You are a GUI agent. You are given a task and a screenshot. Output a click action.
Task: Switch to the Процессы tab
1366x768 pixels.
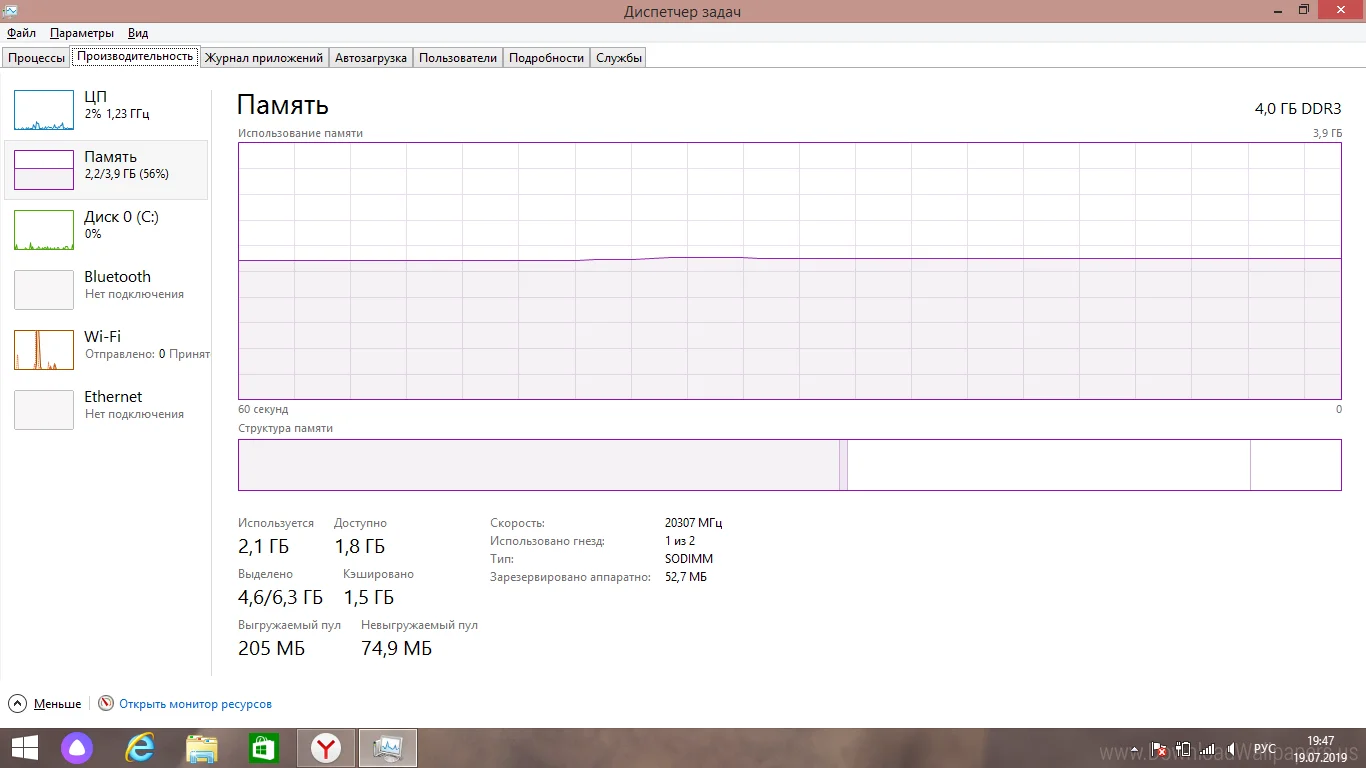pos(36,58)
